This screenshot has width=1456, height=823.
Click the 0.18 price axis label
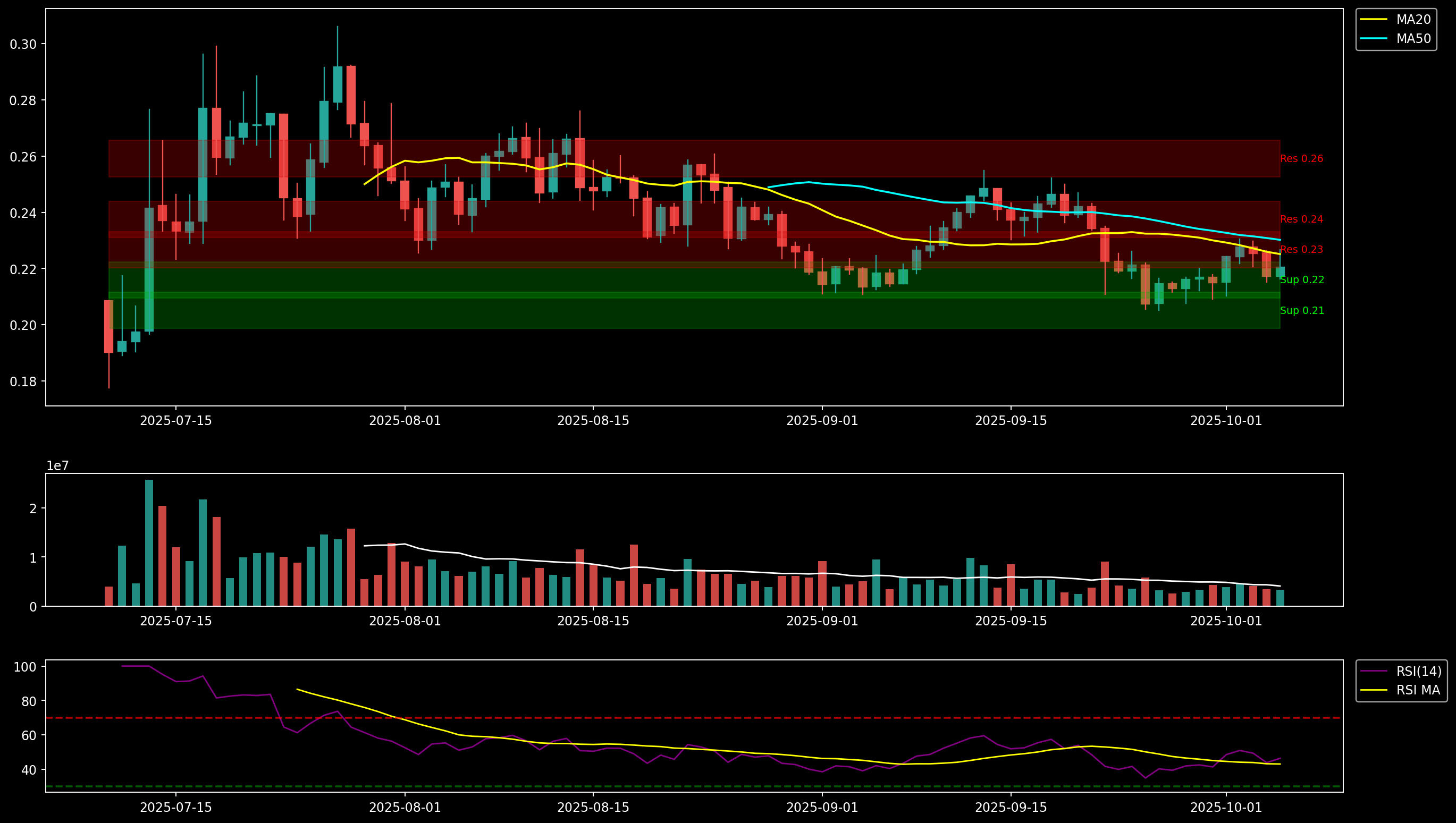(23, 382)
